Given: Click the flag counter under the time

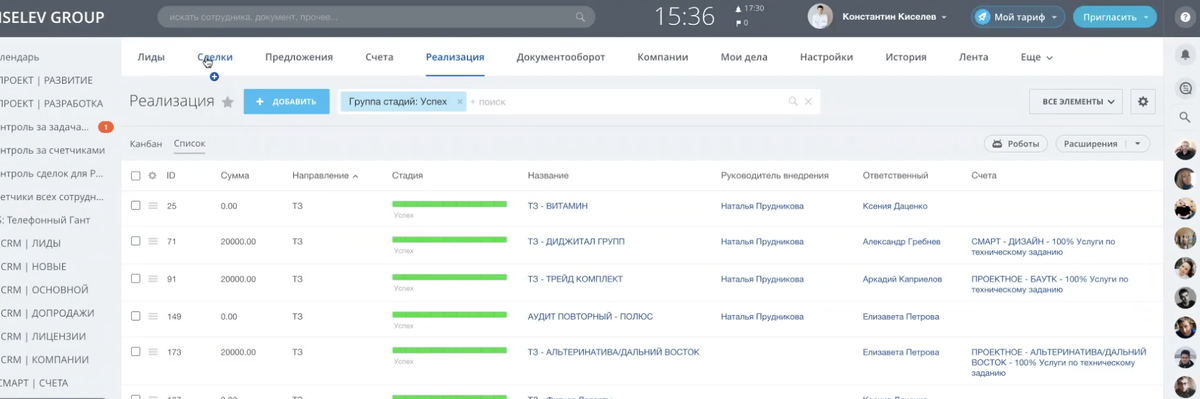Looking at the screenshot, I should coord(741,23).
